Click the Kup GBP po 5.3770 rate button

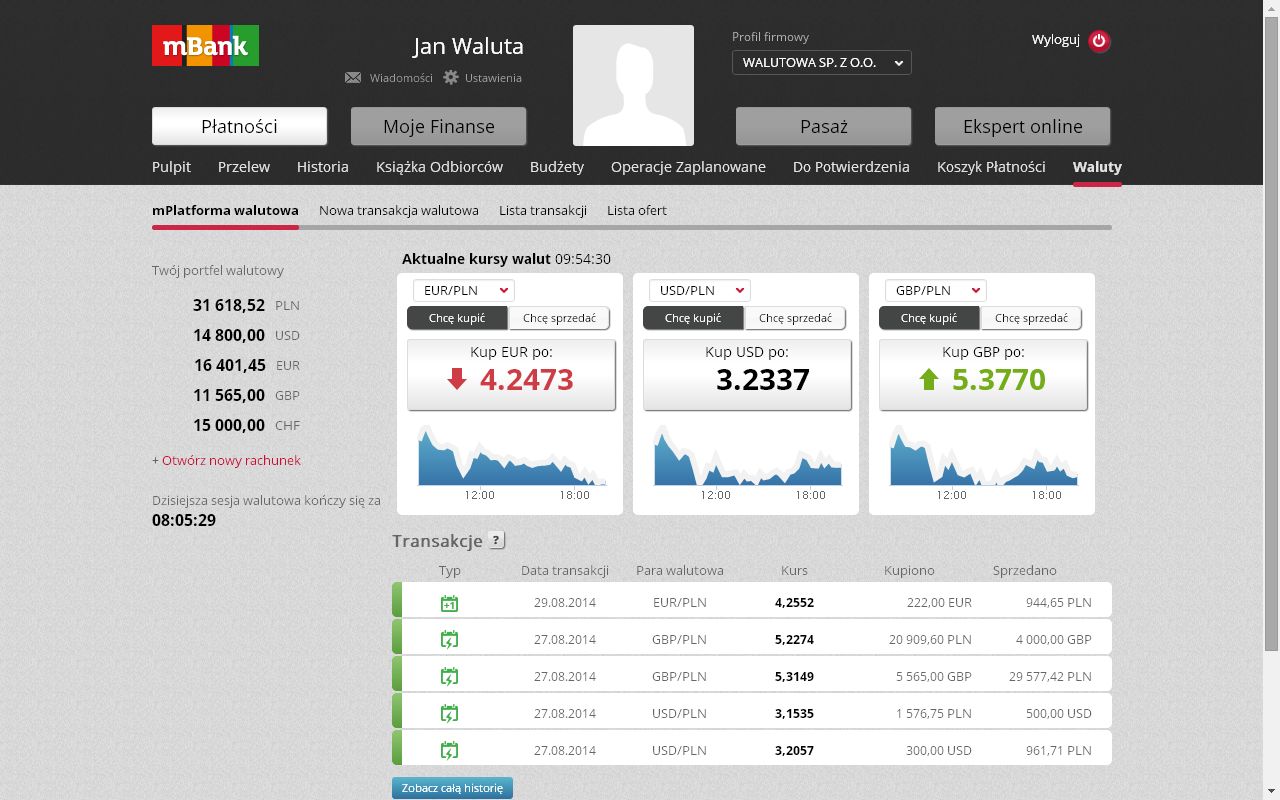coord(983,374)
